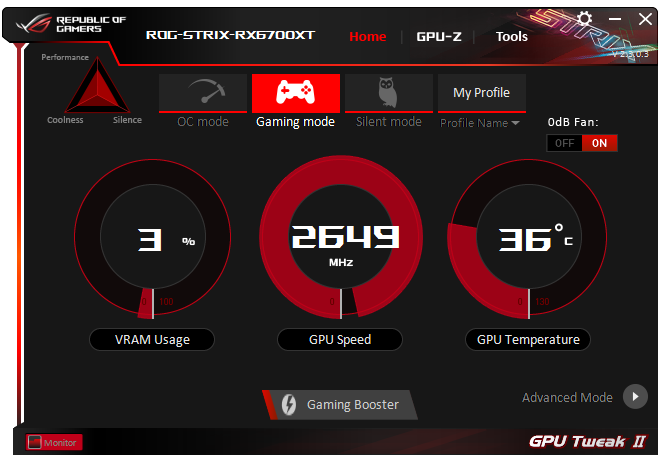The image size is (660, 455).
Task: Go to the Home tab
Action: click(x=367, y=37)
